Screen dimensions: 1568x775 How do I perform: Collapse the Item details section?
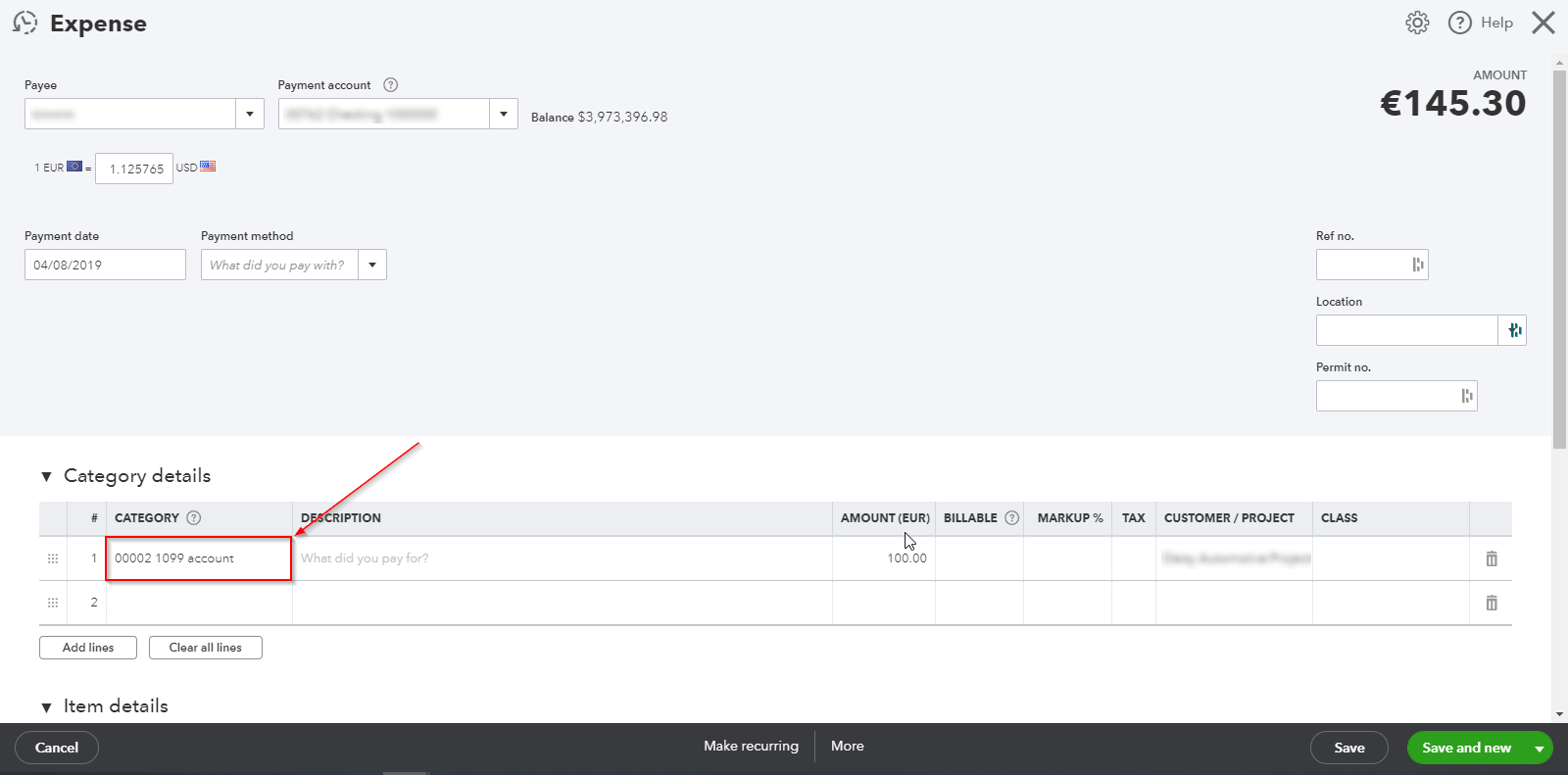point(46,706)
